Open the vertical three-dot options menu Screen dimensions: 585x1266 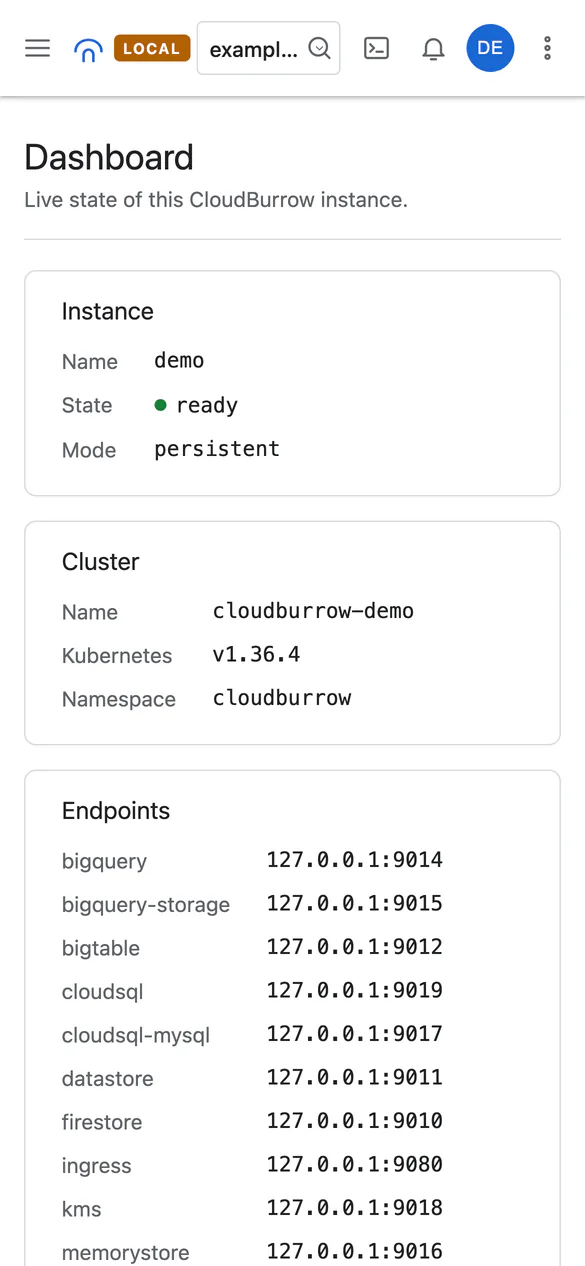coord(547,48)
